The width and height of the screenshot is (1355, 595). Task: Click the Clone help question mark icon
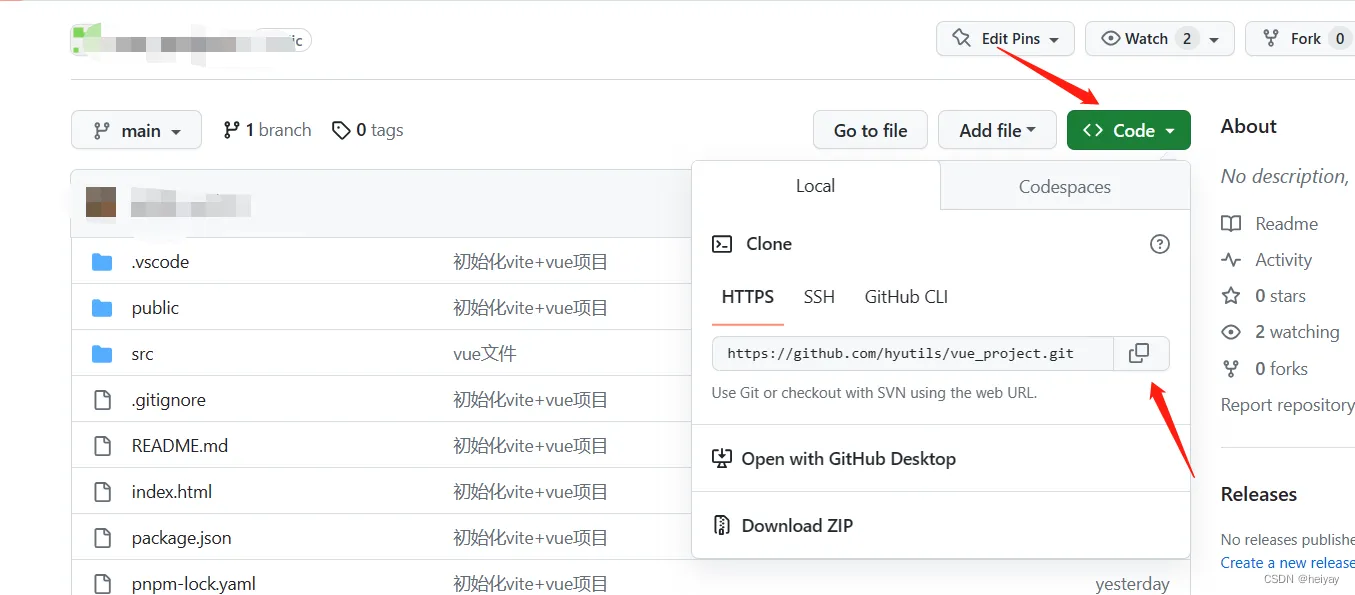tap(1160, 244)
